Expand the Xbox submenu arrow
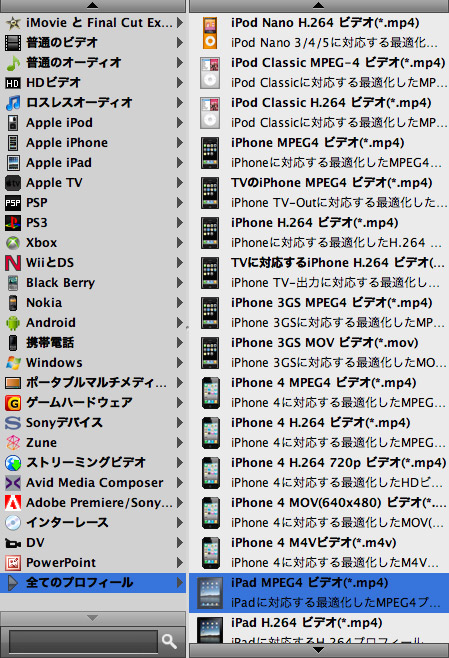The height and width of the screenshot is (658, 449). click(x=180, y=243)
